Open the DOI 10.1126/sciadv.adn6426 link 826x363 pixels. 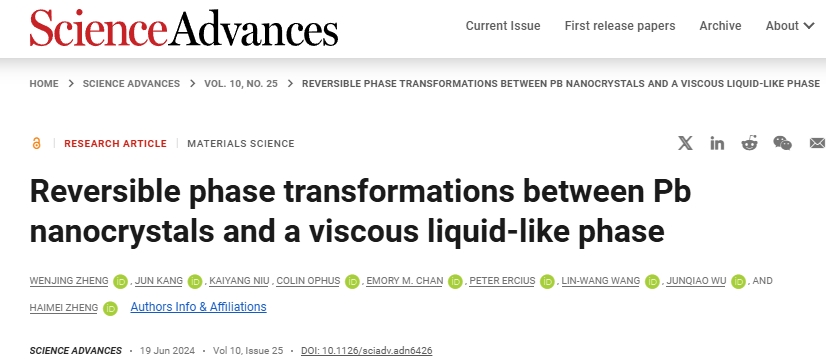click(367, 351)
